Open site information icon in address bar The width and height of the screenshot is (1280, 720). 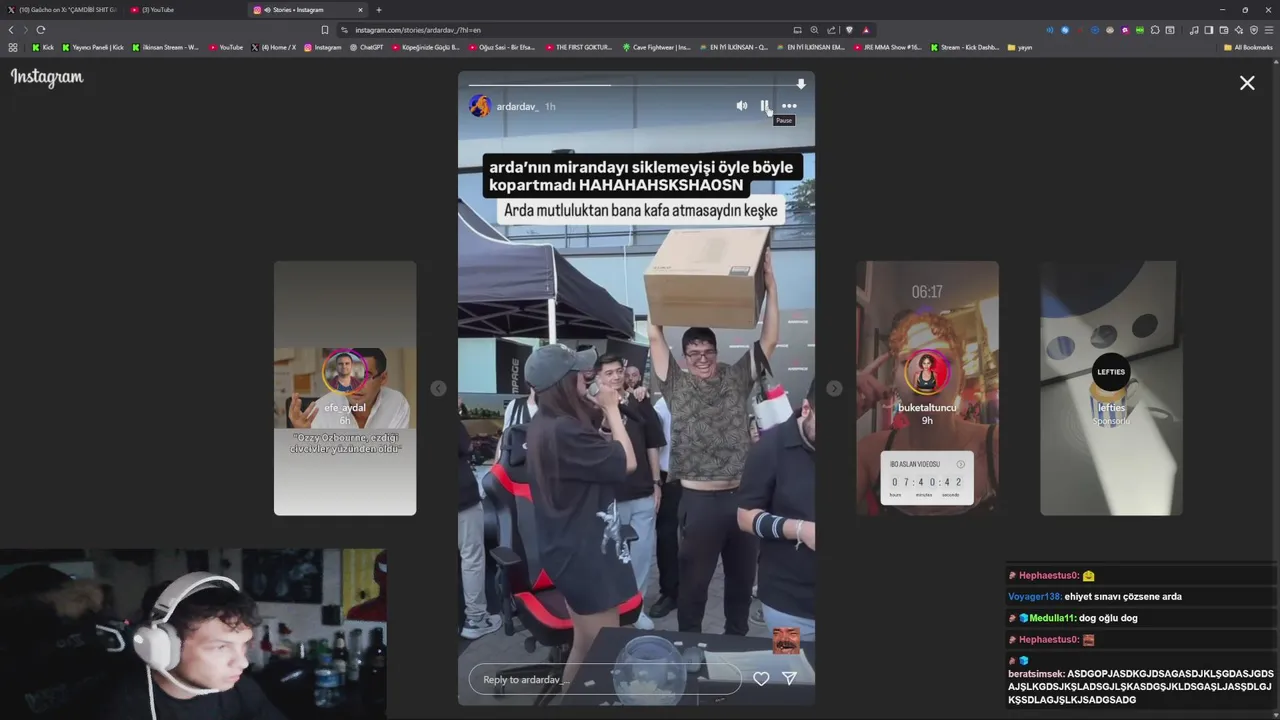pos(344,30)
